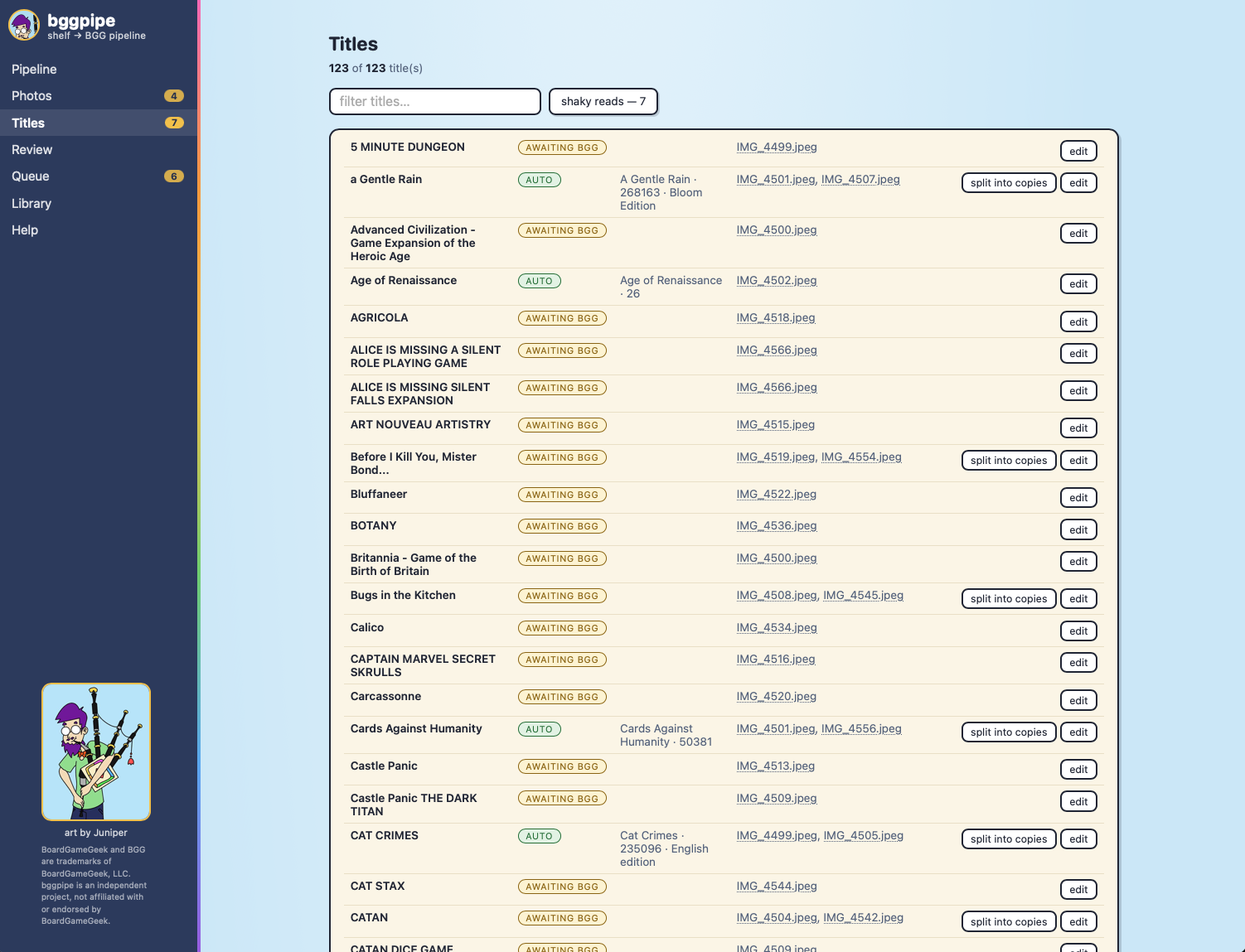The width and height of the screenshot is (1245, 952).
Task: Split Bugs in the Kitchen into copies
Action: (x=1009, y=598)
